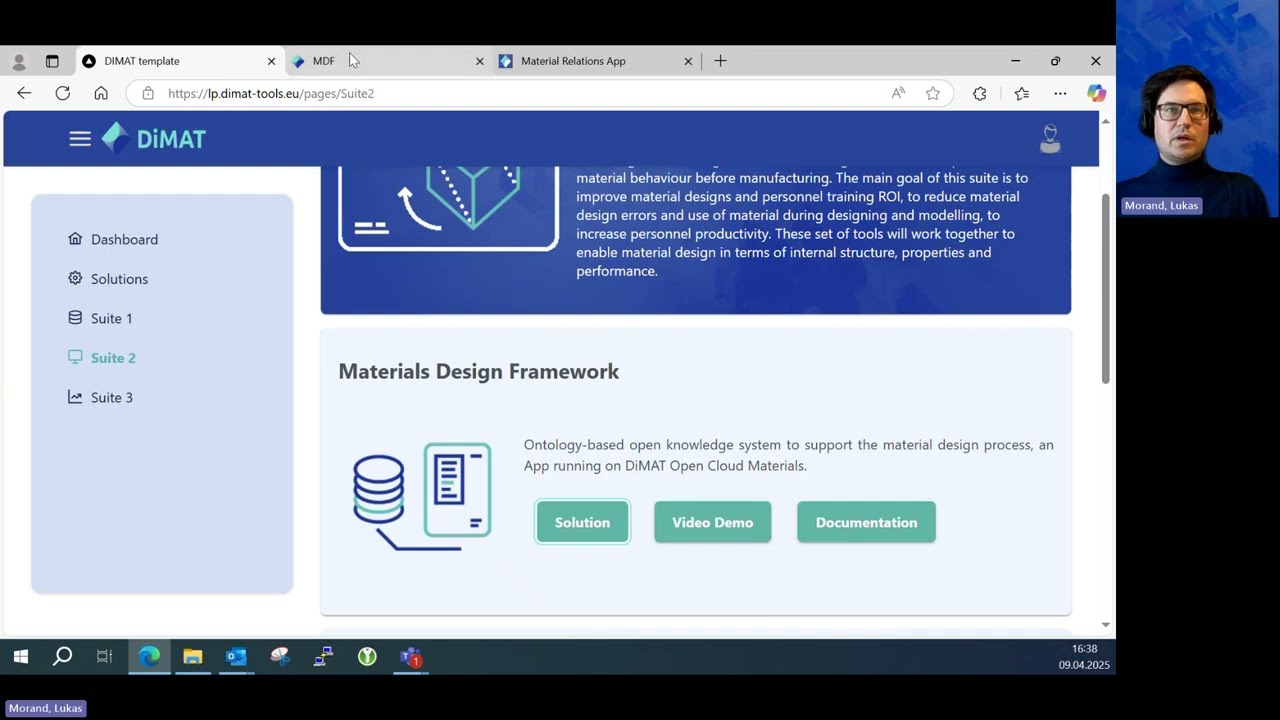
Task: Close the DiMAT template tab
Action: pyautogui.click(x=271, y=61)
